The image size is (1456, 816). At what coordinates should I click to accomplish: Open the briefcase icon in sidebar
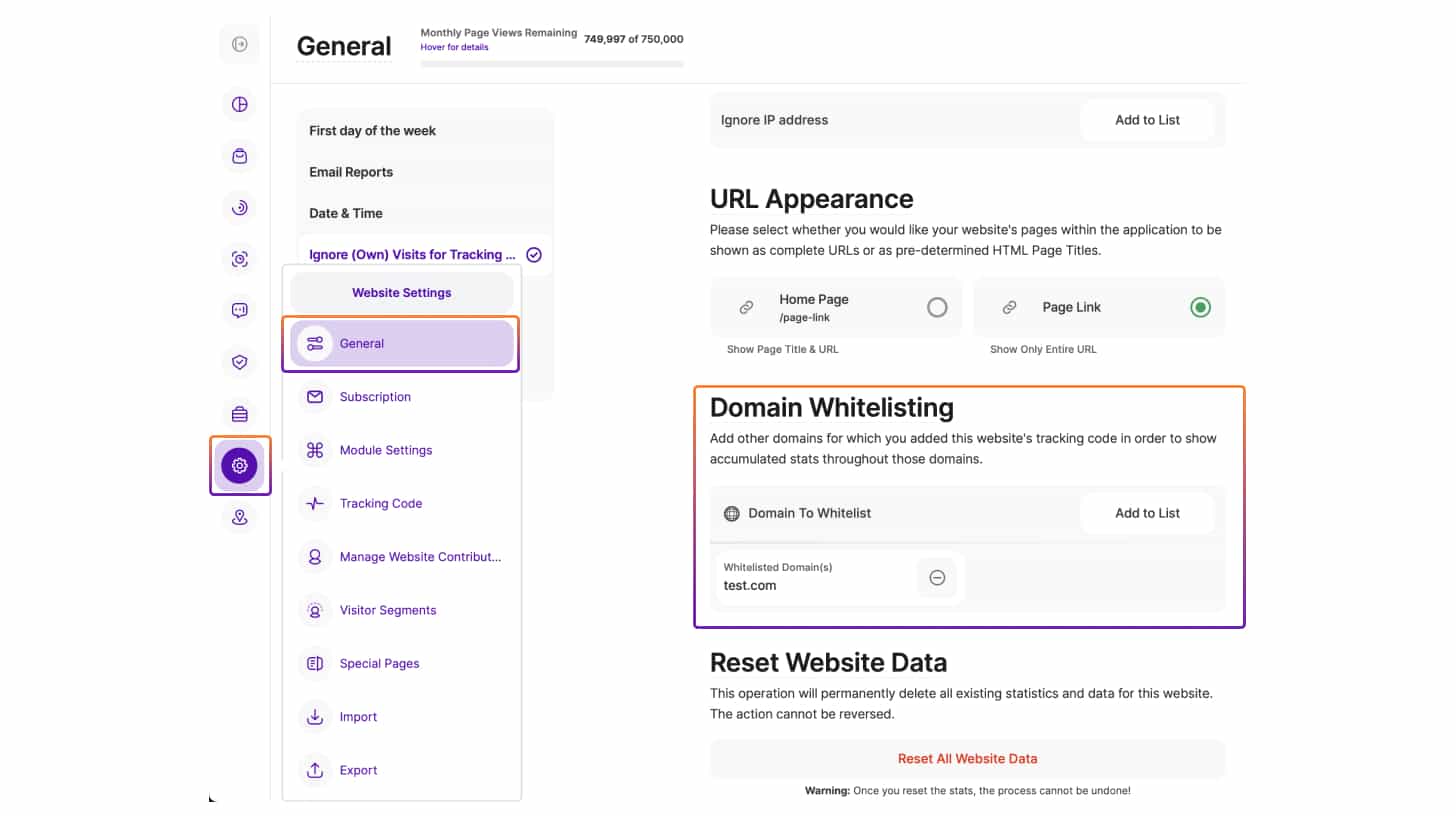click(x=239, y=414)
